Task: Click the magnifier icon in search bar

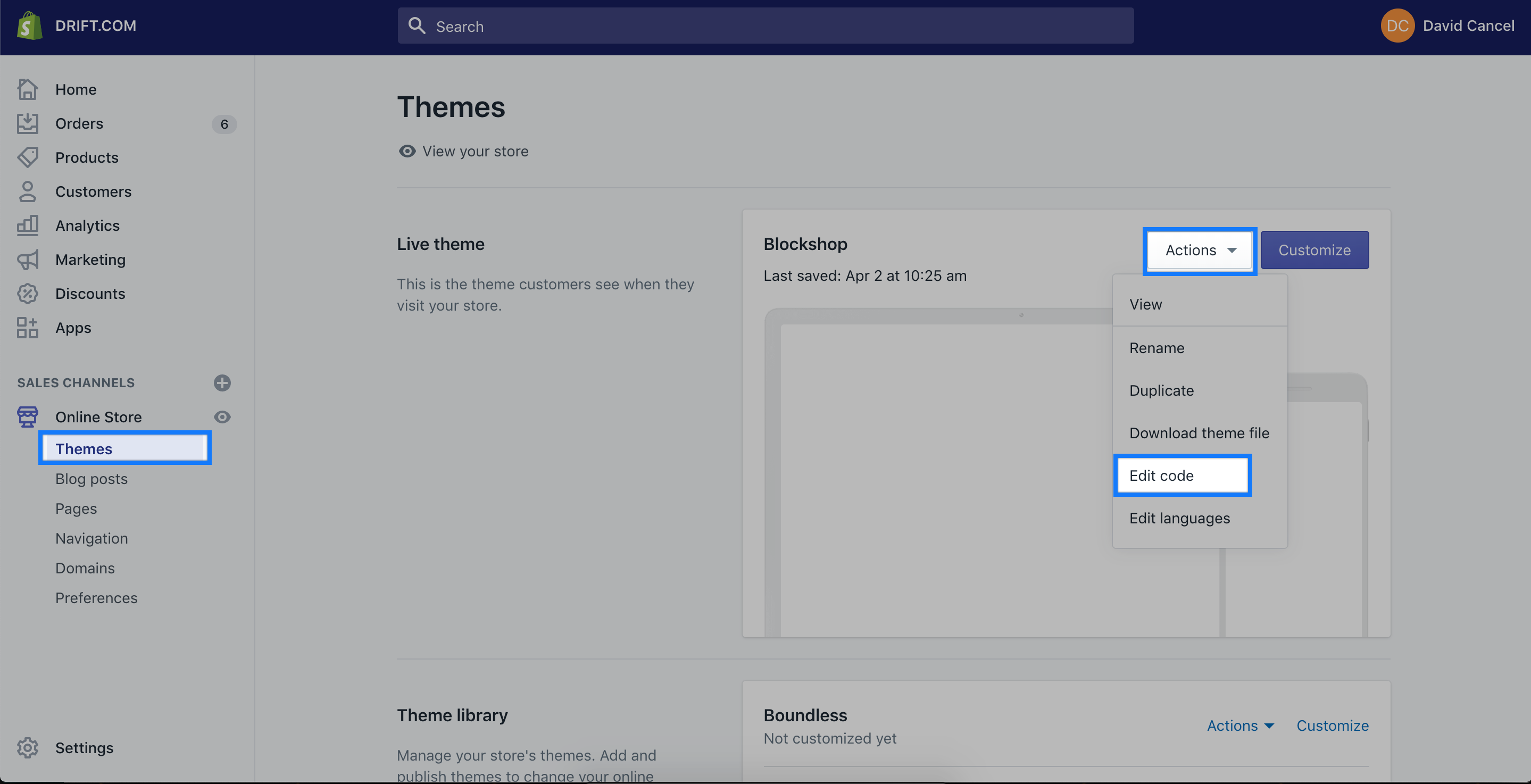Action: [x=417, y=26]
